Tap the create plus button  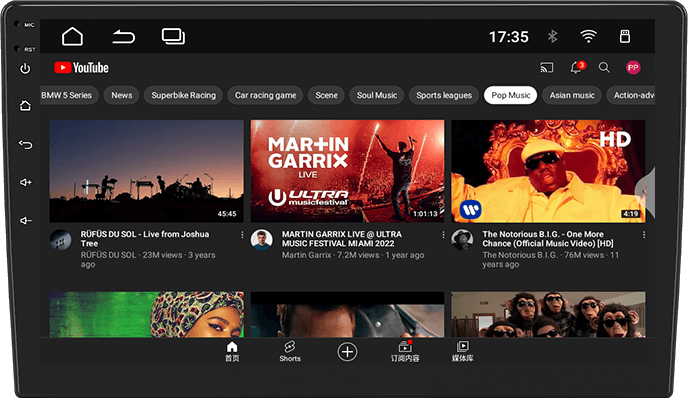tap(347, 352)
